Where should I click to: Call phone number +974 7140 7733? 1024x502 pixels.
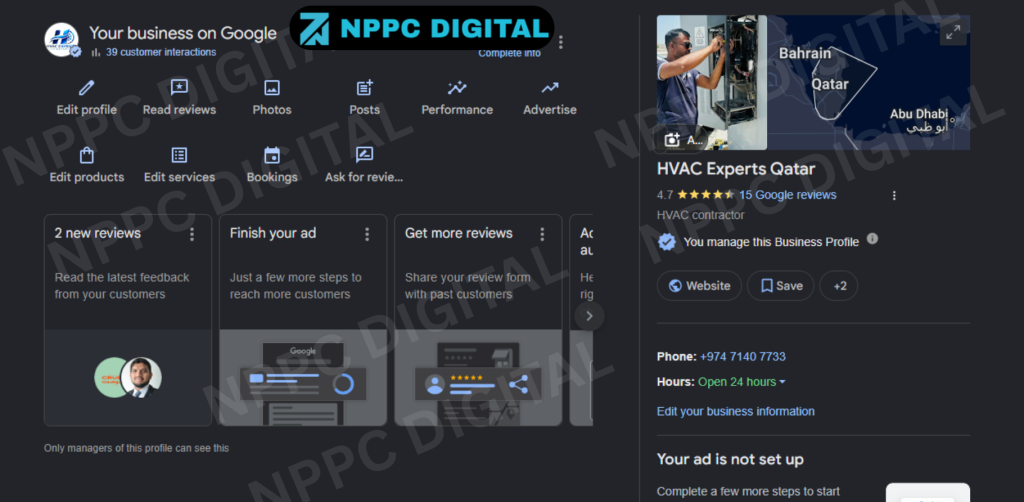point(743,357)
